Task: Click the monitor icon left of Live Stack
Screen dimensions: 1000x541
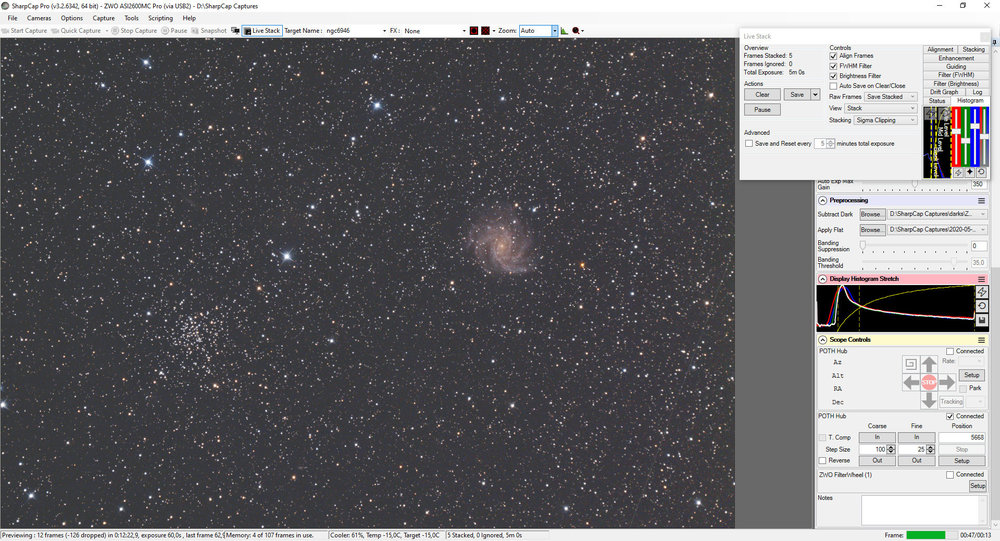Action: coord(235,31)
